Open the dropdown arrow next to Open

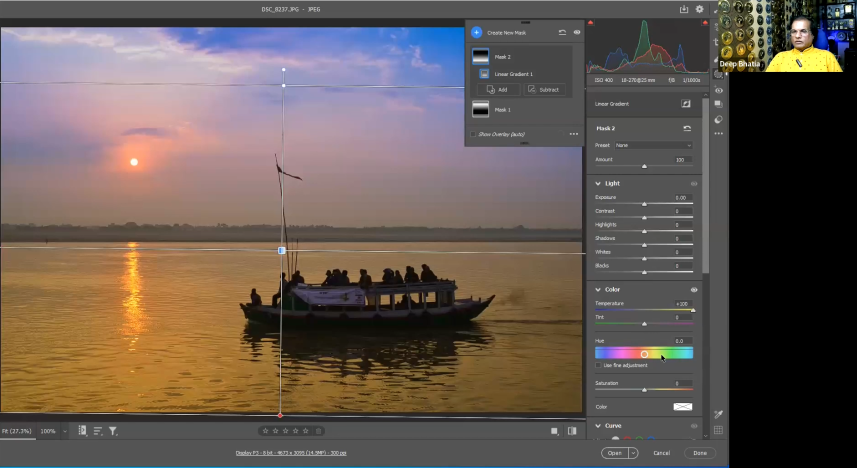click(x=633, y=453)
